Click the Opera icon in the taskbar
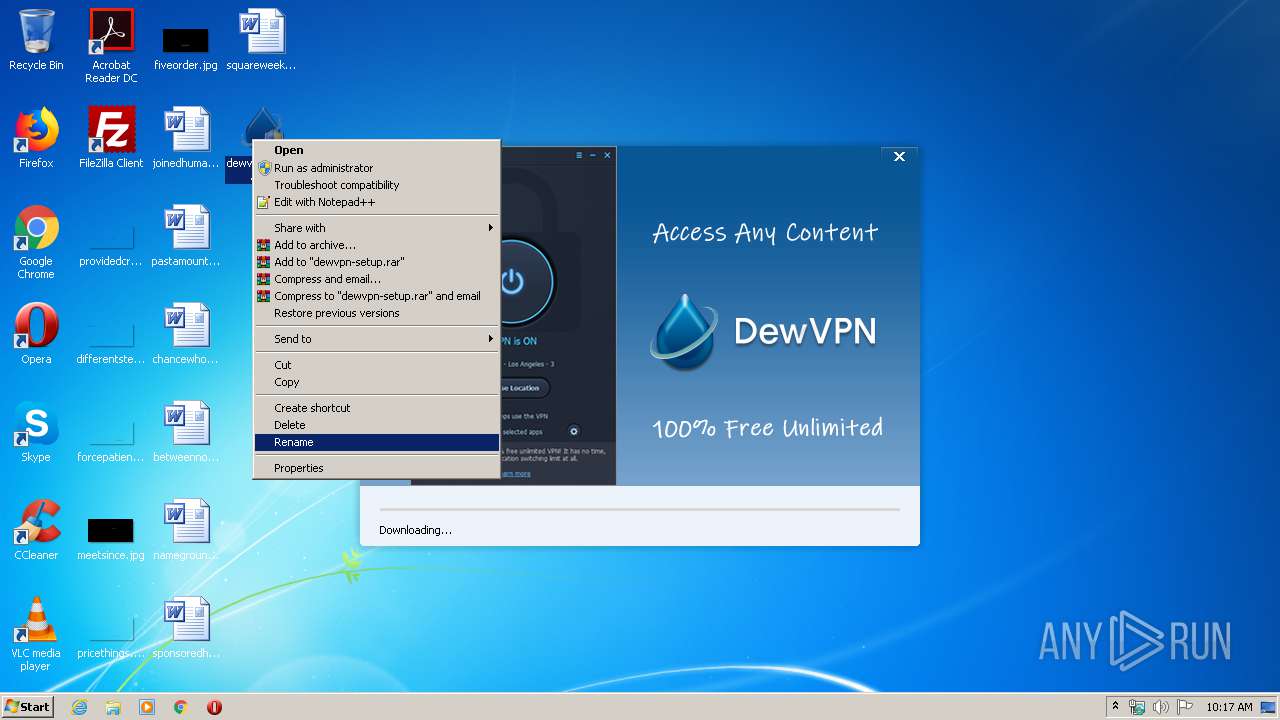The image size is (1280, 720). [214, 707]
